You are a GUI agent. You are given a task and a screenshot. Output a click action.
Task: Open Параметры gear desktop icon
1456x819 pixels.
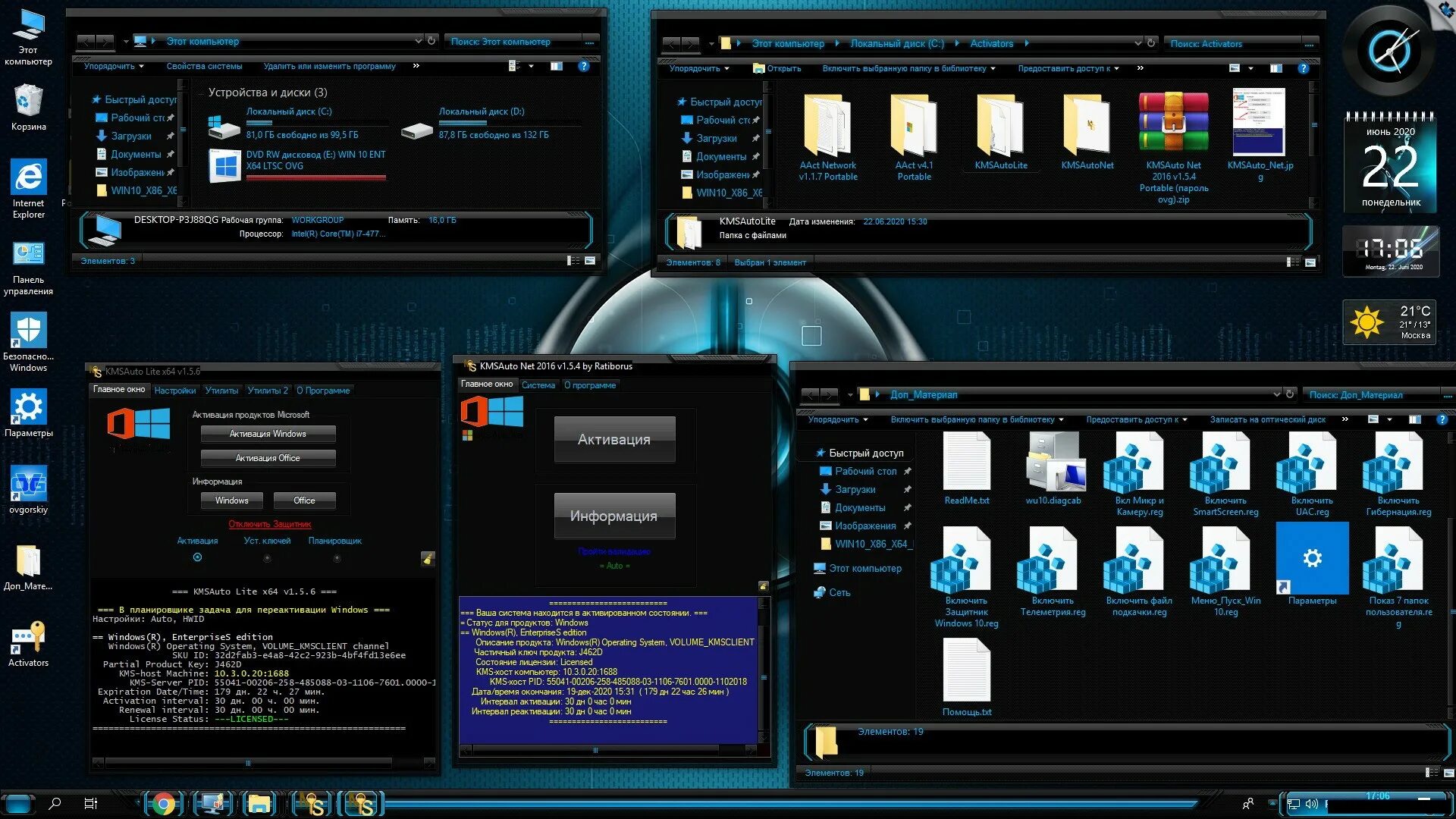pyautogui.click(x=28, y=413)
